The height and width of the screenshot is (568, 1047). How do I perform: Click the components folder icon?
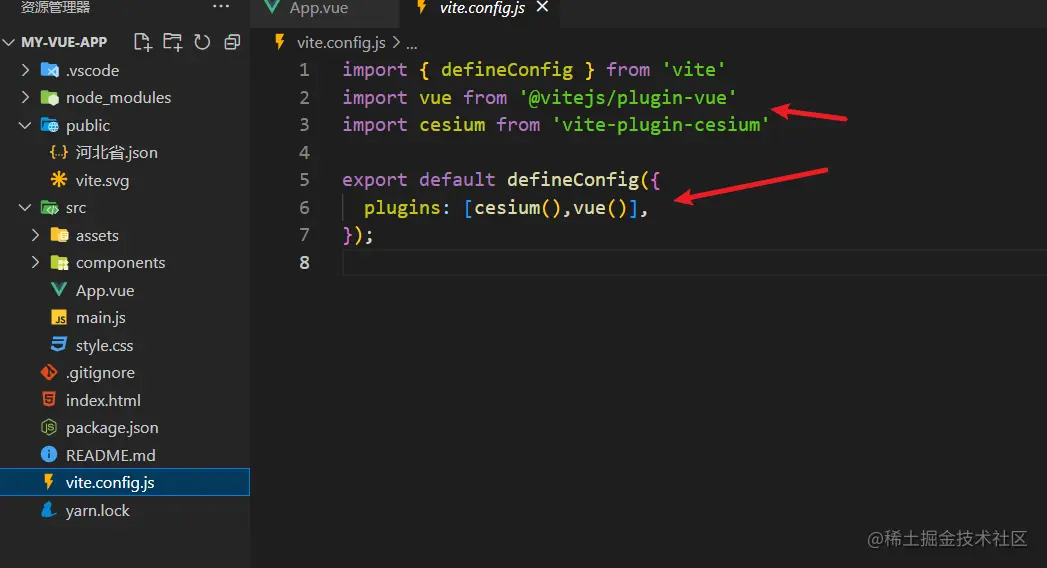tap(59, 262)
